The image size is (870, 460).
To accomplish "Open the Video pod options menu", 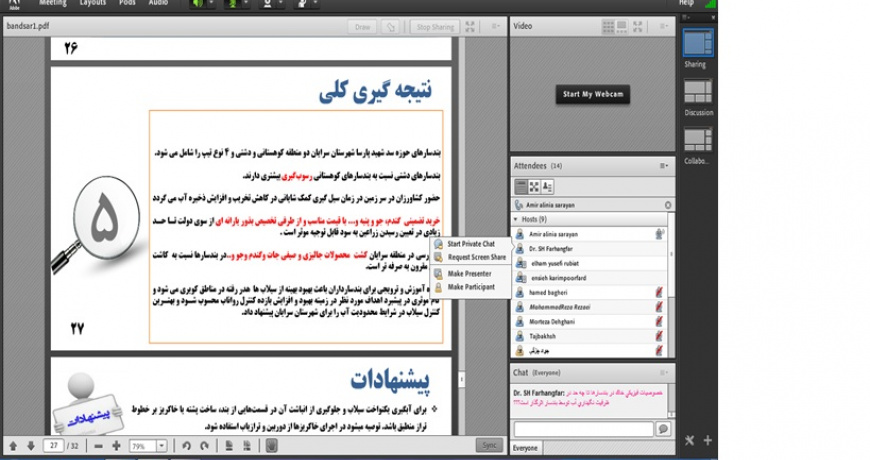I will pos(663,26).
